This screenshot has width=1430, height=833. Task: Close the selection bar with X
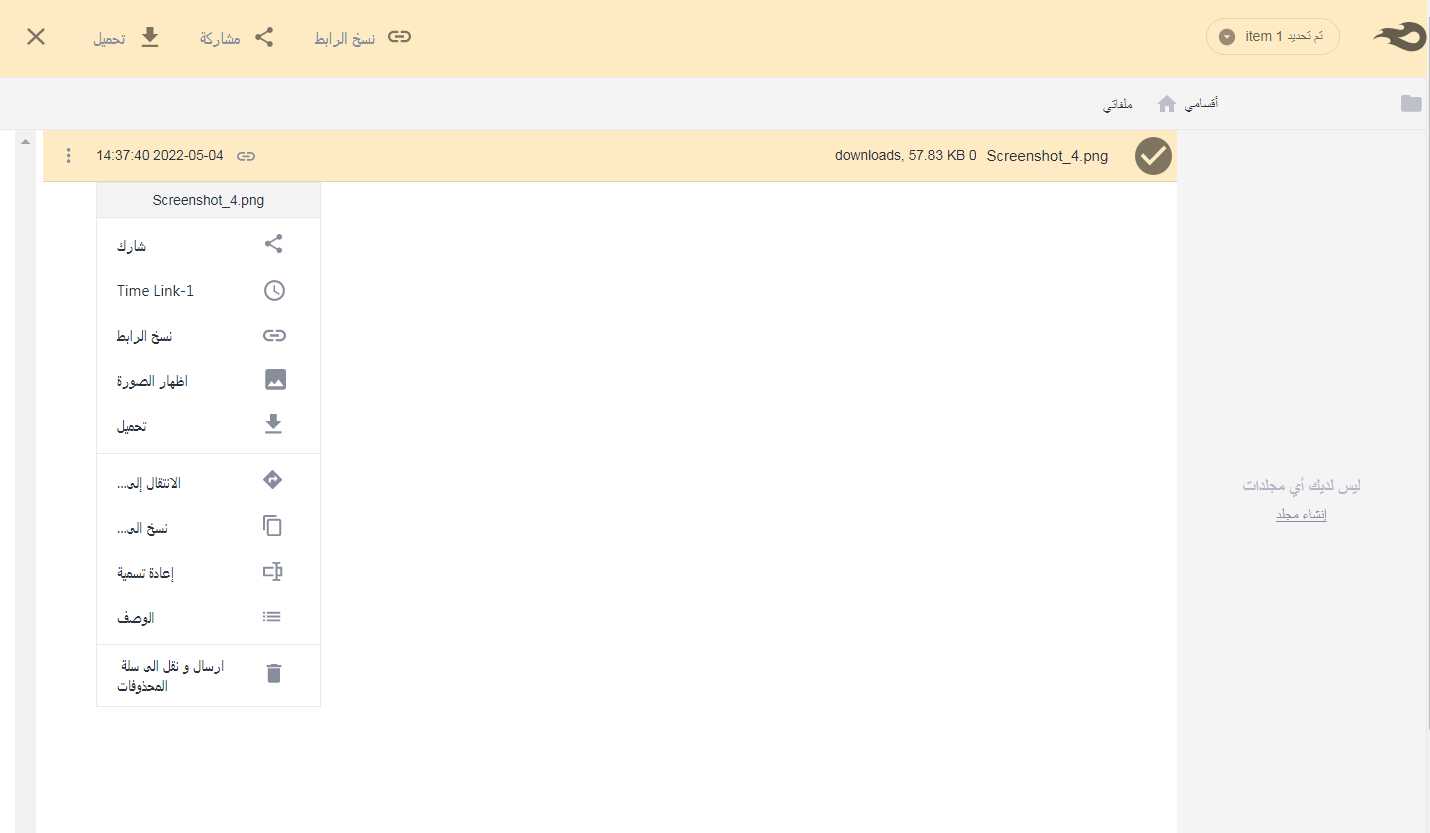coord(36,37)
